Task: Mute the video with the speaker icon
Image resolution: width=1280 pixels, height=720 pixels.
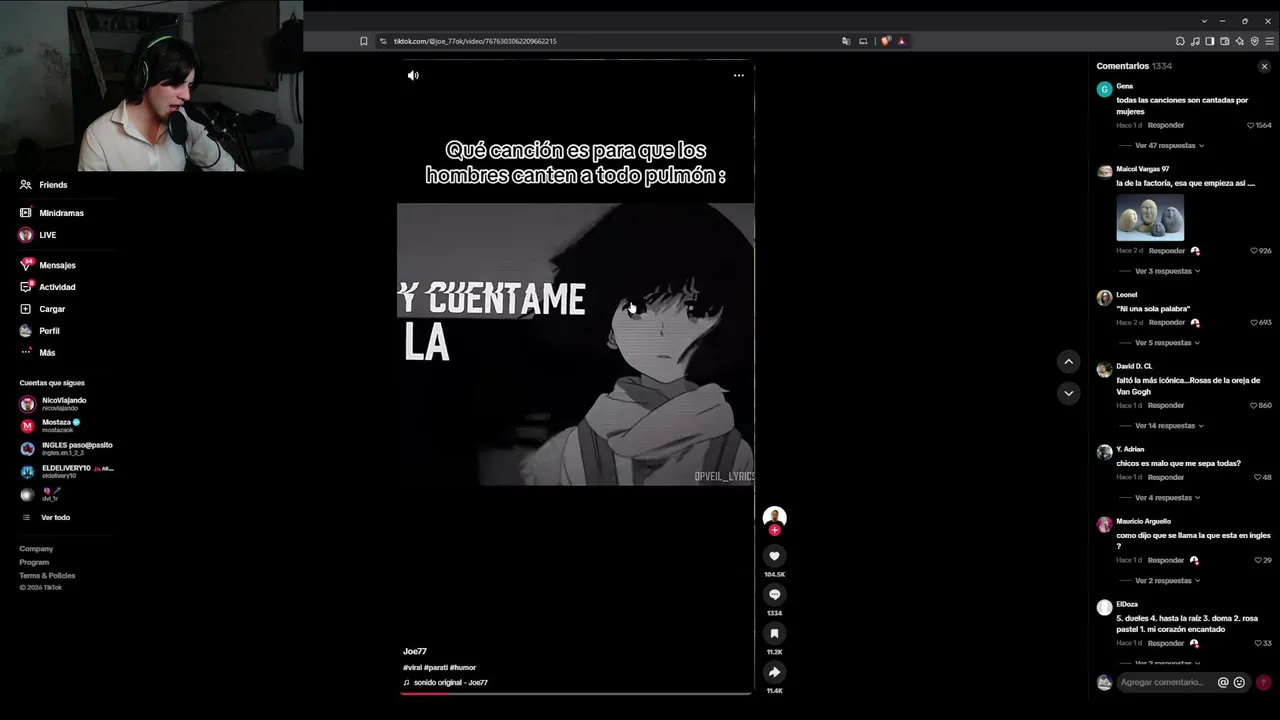Action: coord(413,75)
